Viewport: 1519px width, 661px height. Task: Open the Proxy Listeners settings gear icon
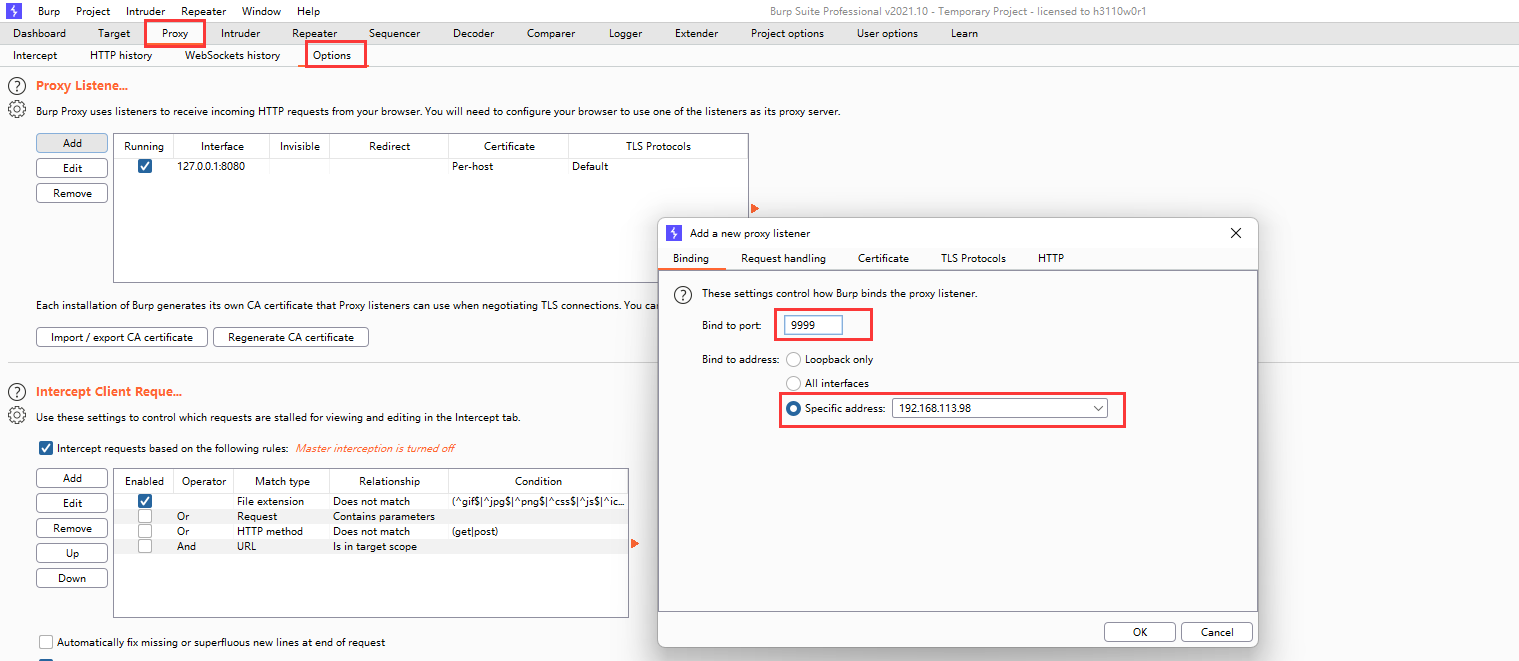[x=17, y=110]
